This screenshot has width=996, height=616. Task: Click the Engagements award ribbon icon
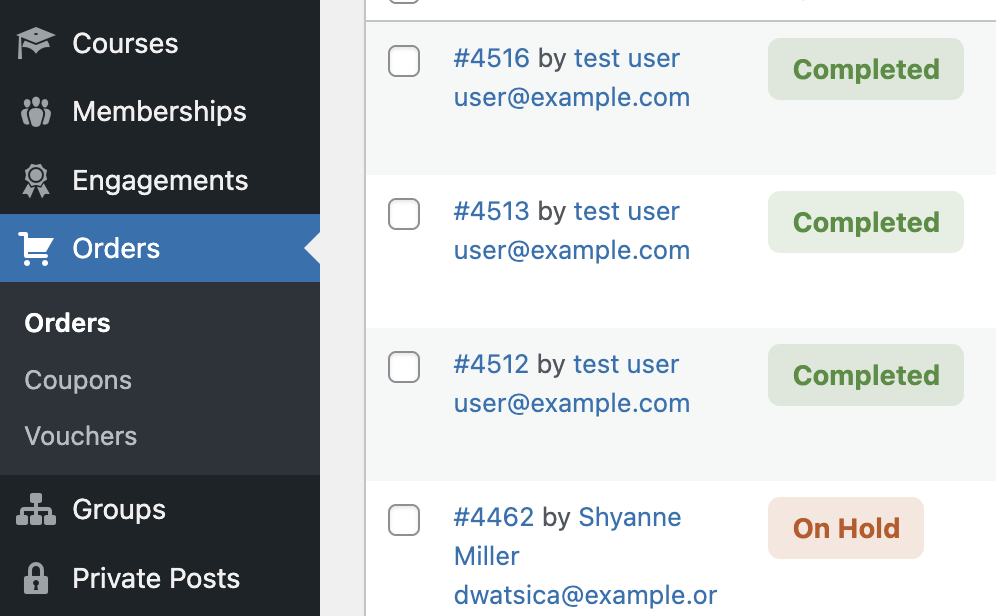point(36,181)
